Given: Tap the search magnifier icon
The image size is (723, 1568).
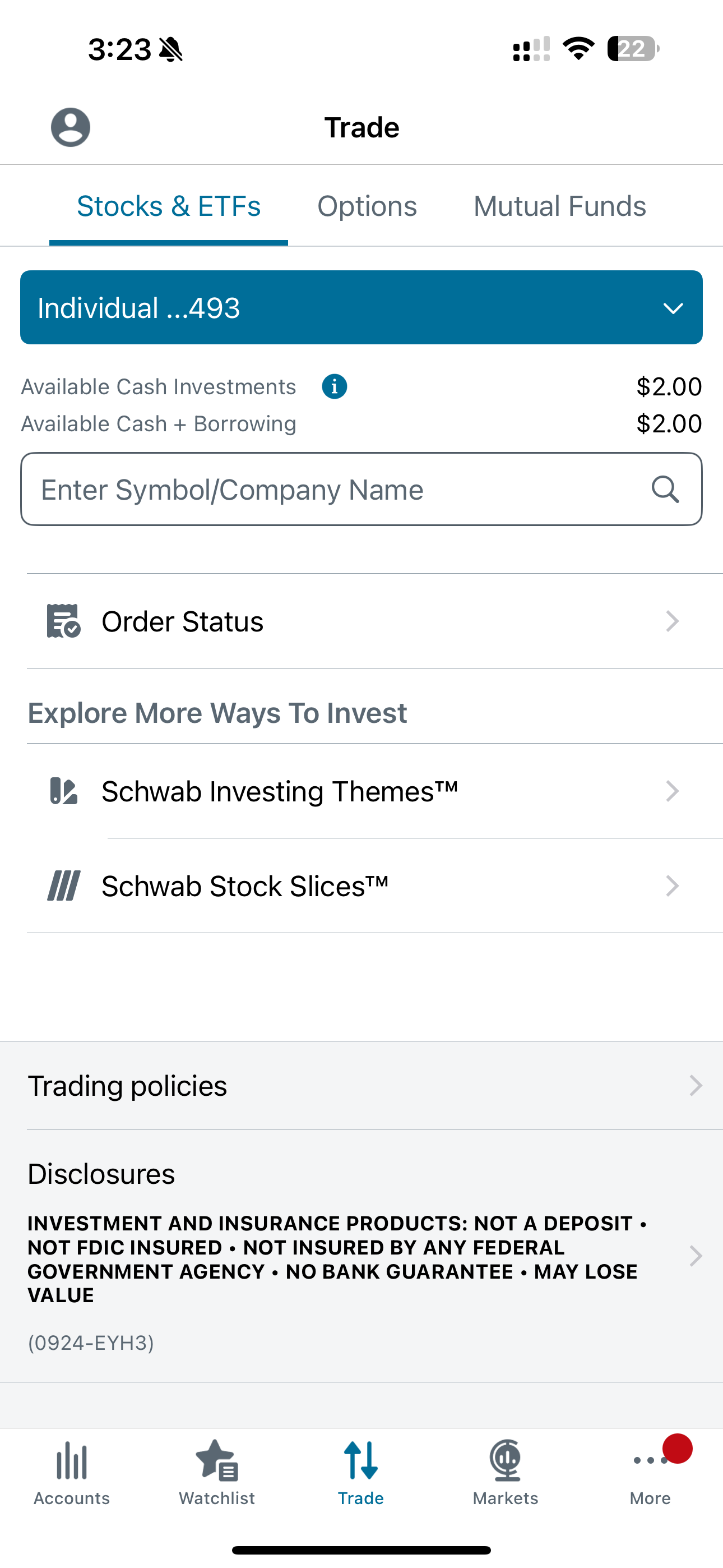Looking at the screenshot, I should (665, 490).
